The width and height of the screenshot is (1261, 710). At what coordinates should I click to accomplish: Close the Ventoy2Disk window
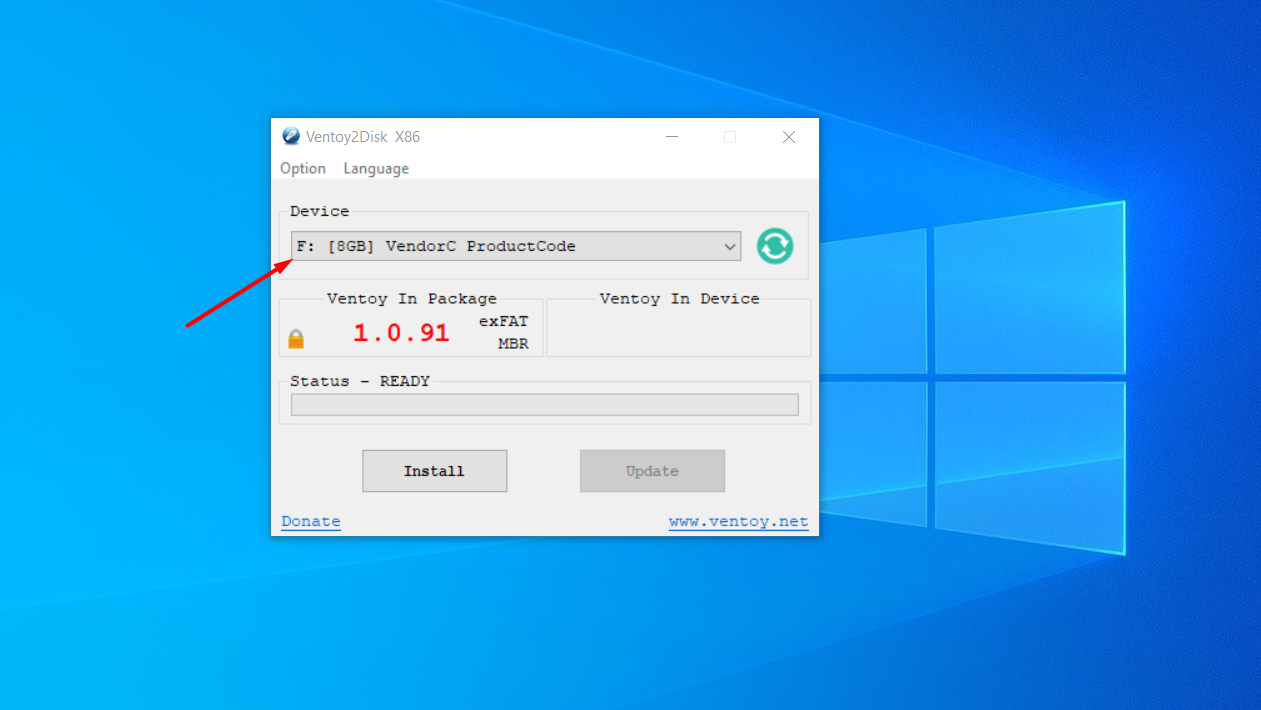tap(789, 137)
